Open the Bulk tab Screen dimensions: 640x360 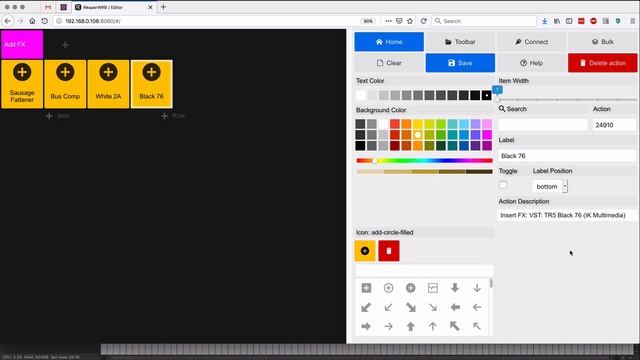click(602, 42)
